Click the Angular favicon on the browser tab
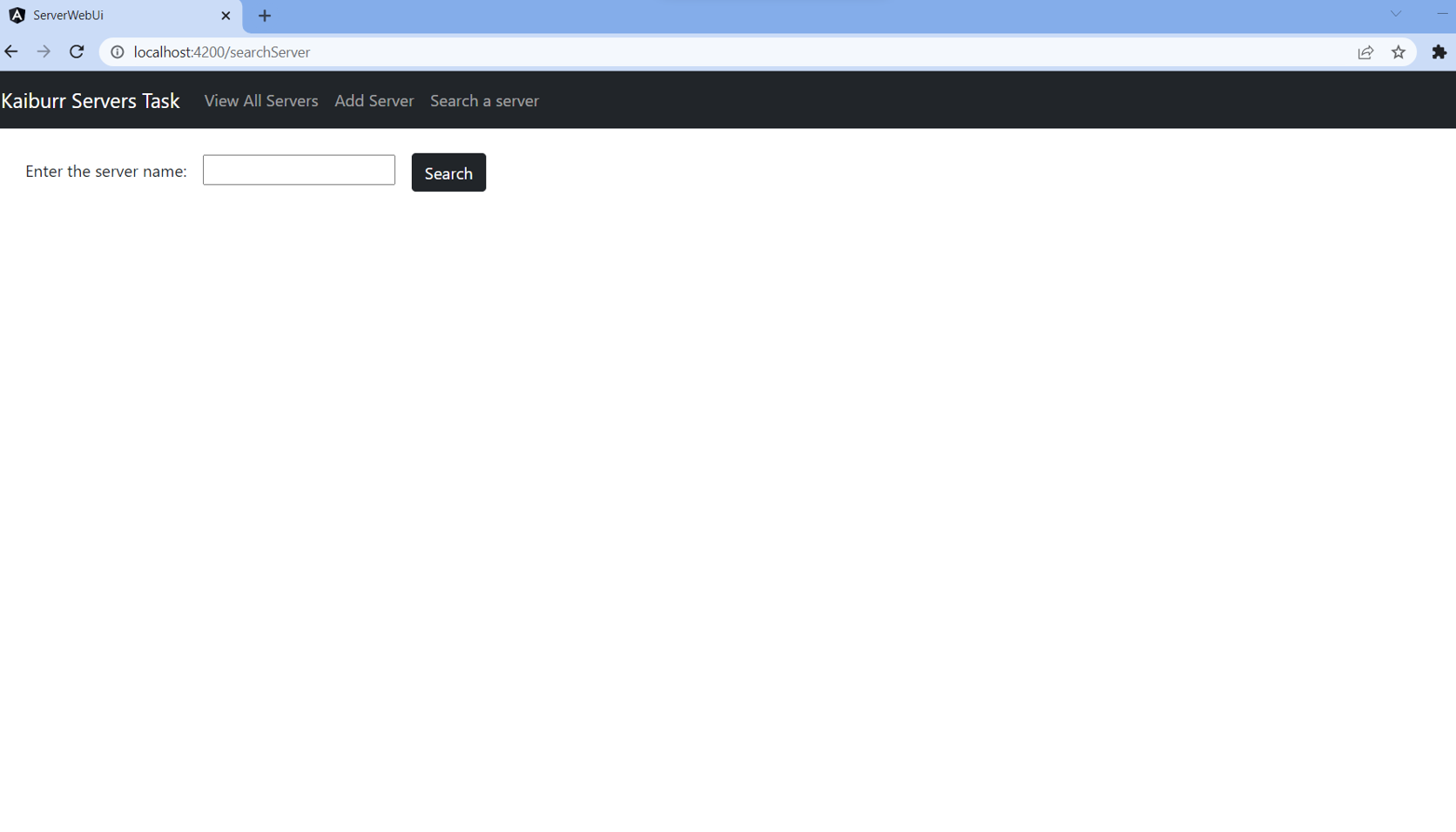This screenshot has height=832, width=1456. click(16, 15)
